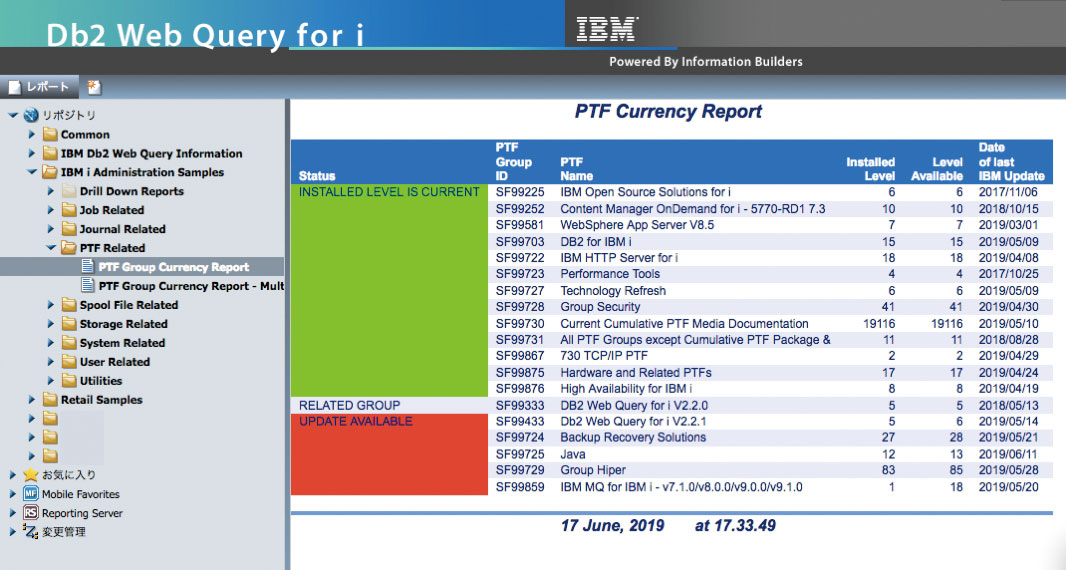This screenshot has width=1066, height=570.
Task: Click the IBM logo in header
Action: (607, 29)
